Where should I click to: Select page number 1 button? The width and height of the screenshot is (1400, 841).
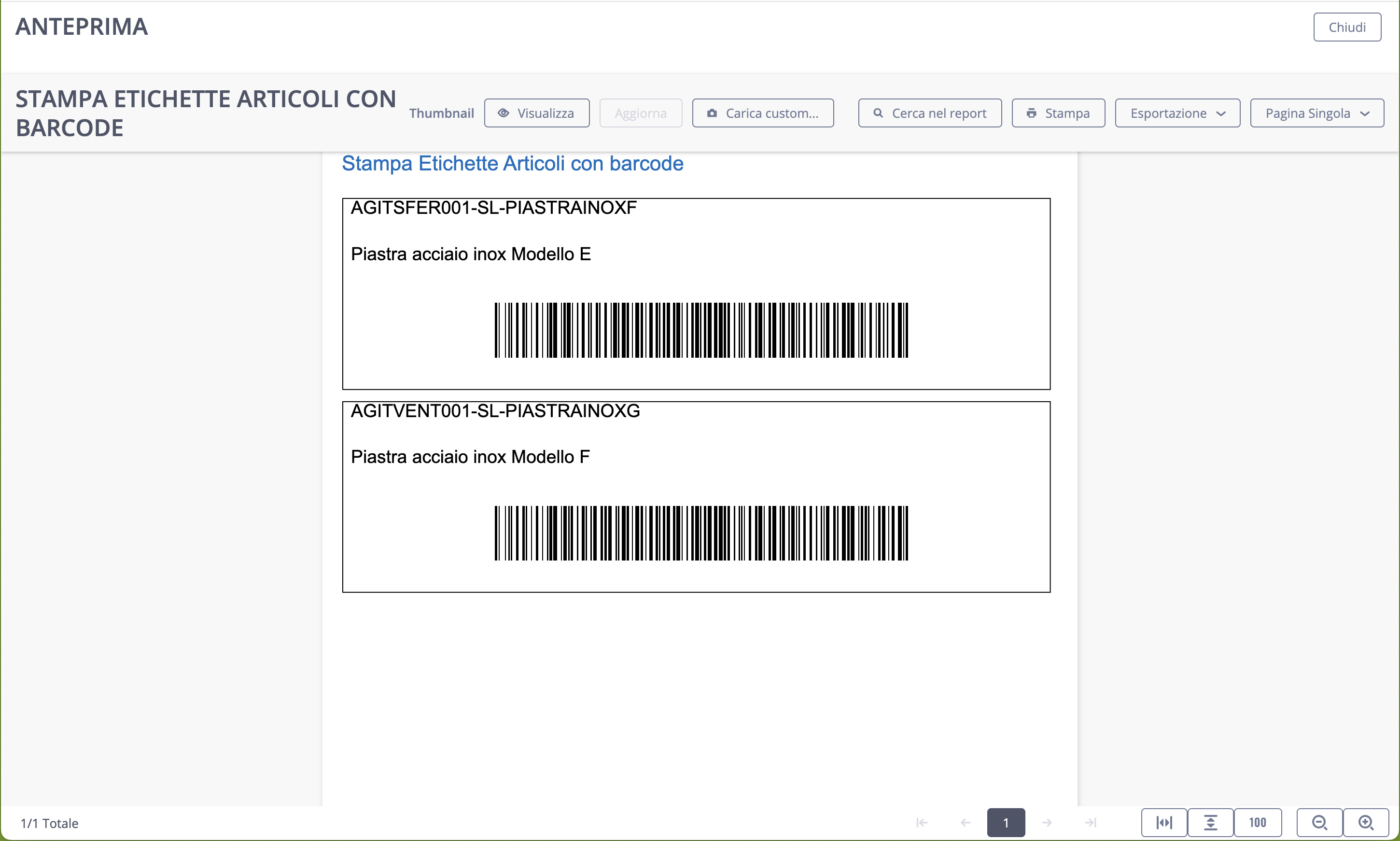(1006, 822)
